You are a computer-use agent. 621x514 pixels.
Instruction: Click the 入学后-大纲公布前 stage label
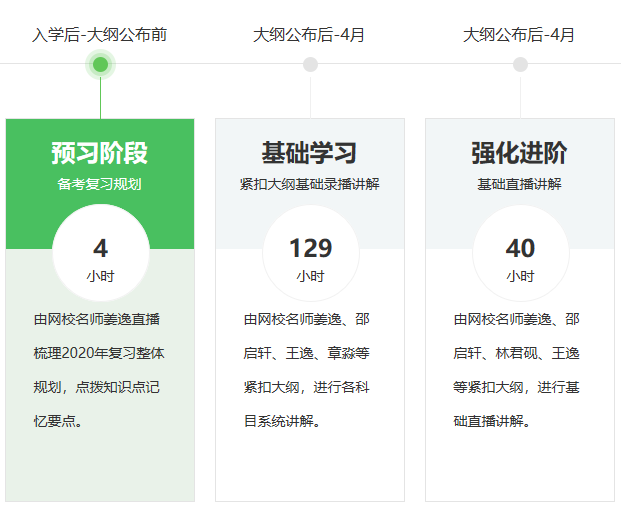pyautogui.click(x=100, y=35)
